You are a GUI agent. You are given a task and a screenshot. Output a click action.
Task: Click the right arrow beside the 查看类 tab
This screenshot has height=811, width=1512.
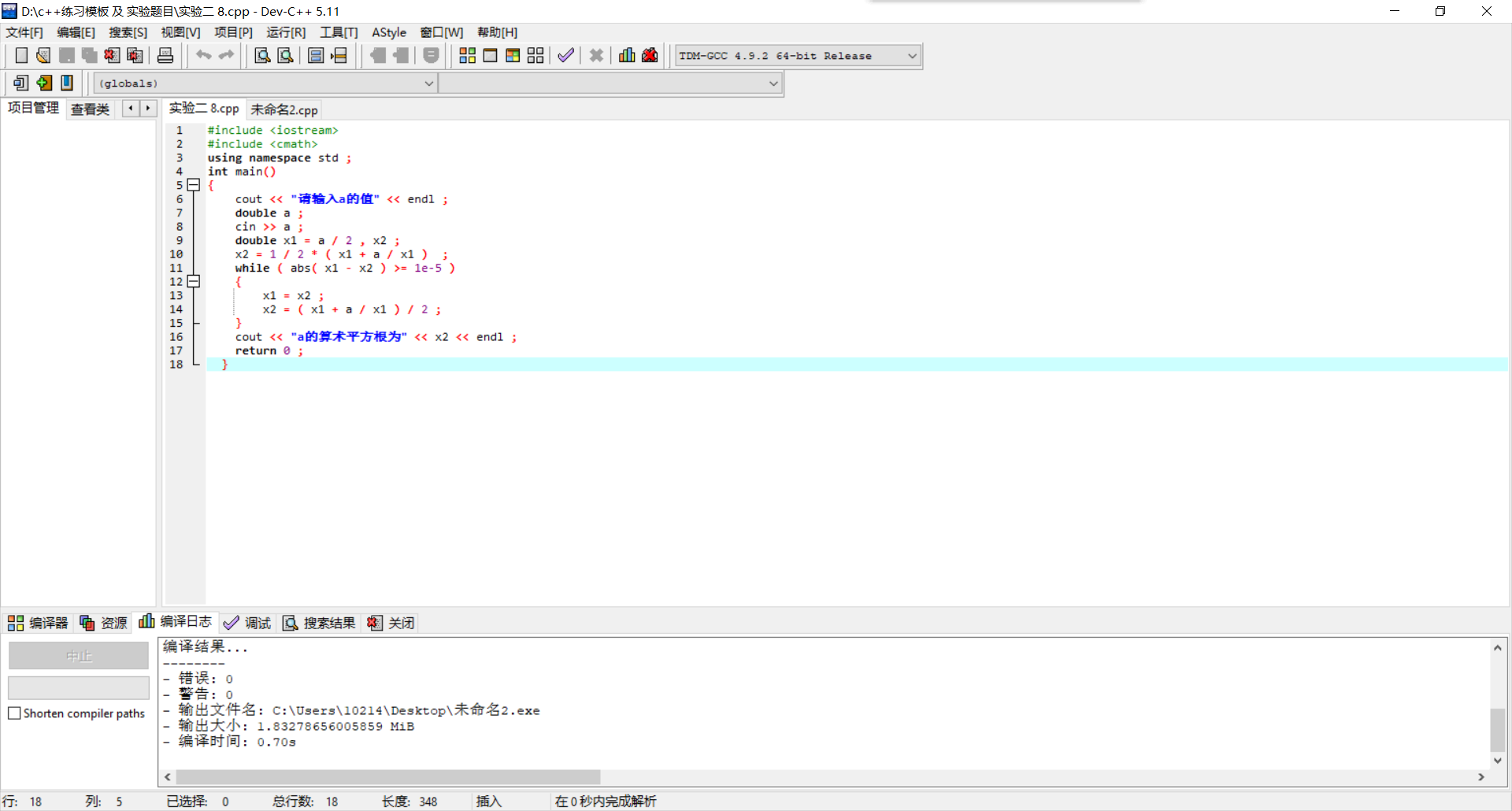148,109
